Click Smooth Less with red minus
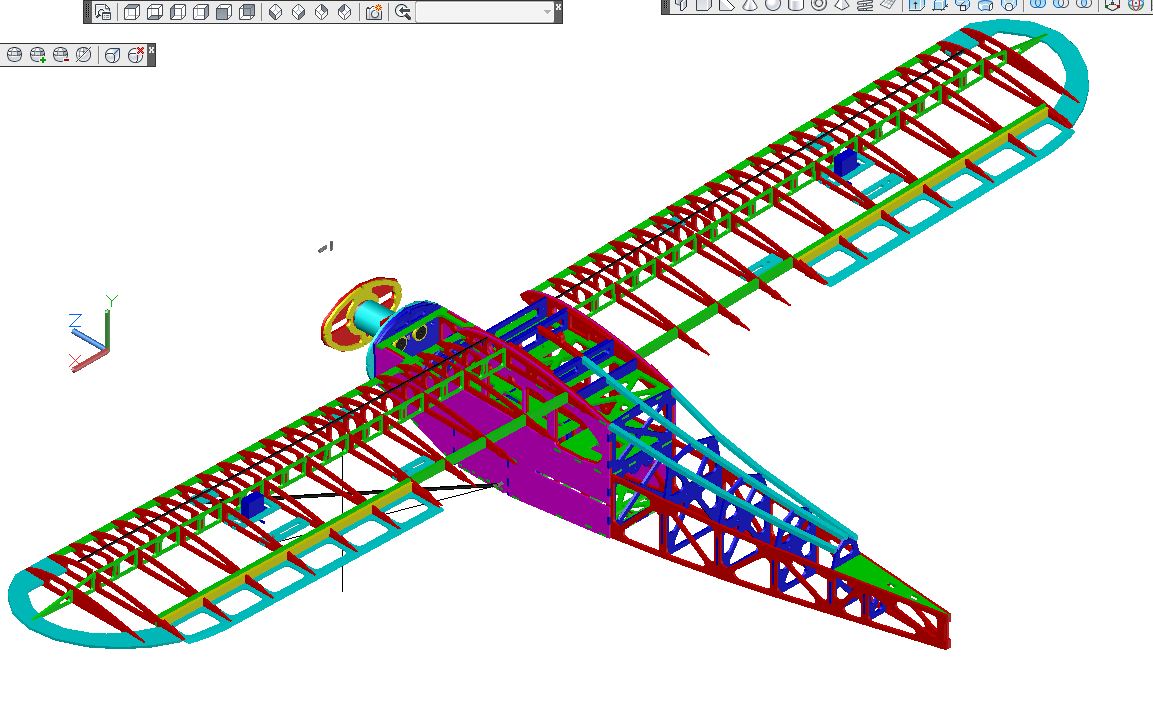The width and height of the screenshot is (1153, 721). point(60,54)
